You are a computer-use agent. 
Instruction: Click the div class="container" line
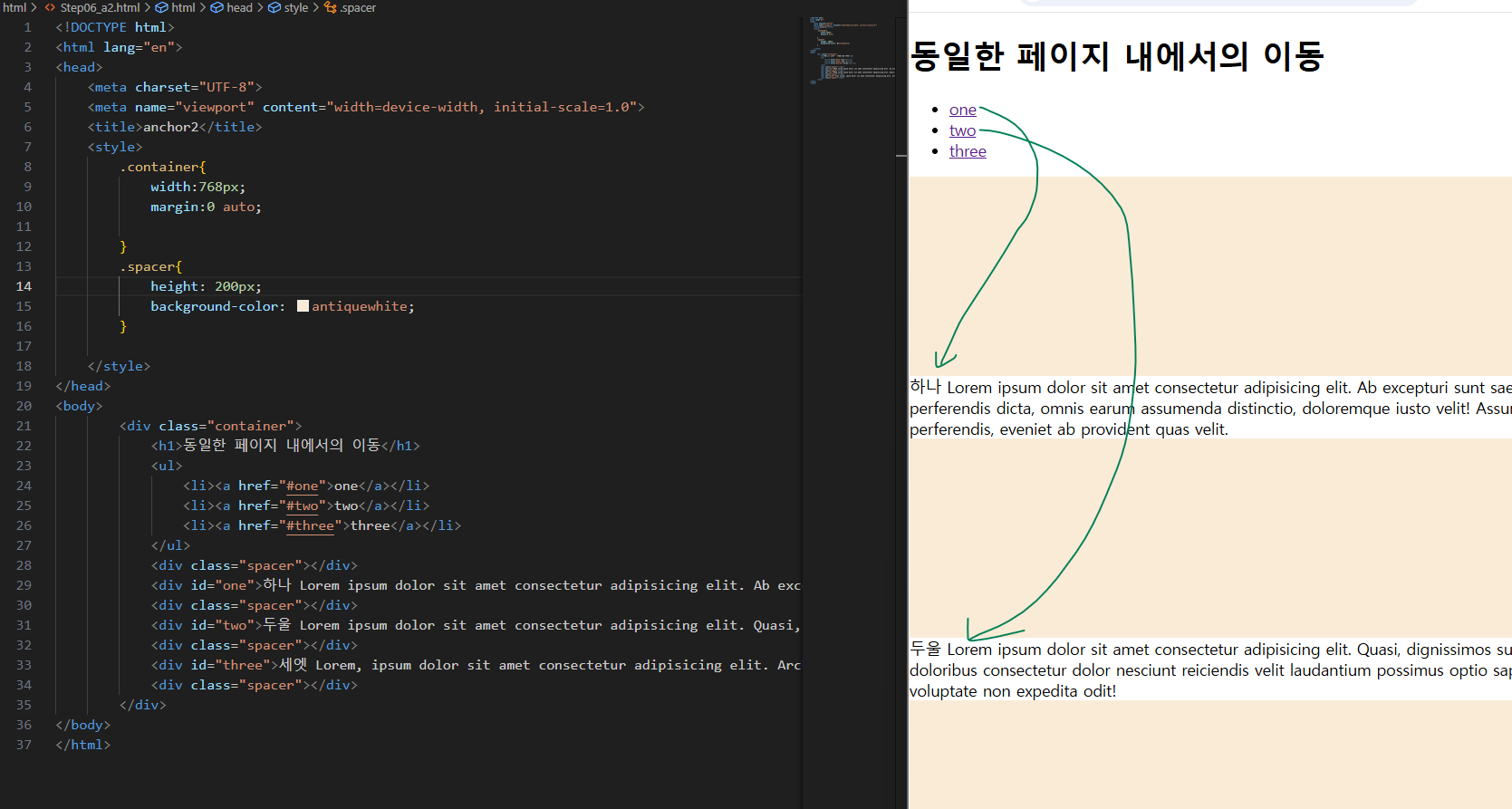pos(210,426)
